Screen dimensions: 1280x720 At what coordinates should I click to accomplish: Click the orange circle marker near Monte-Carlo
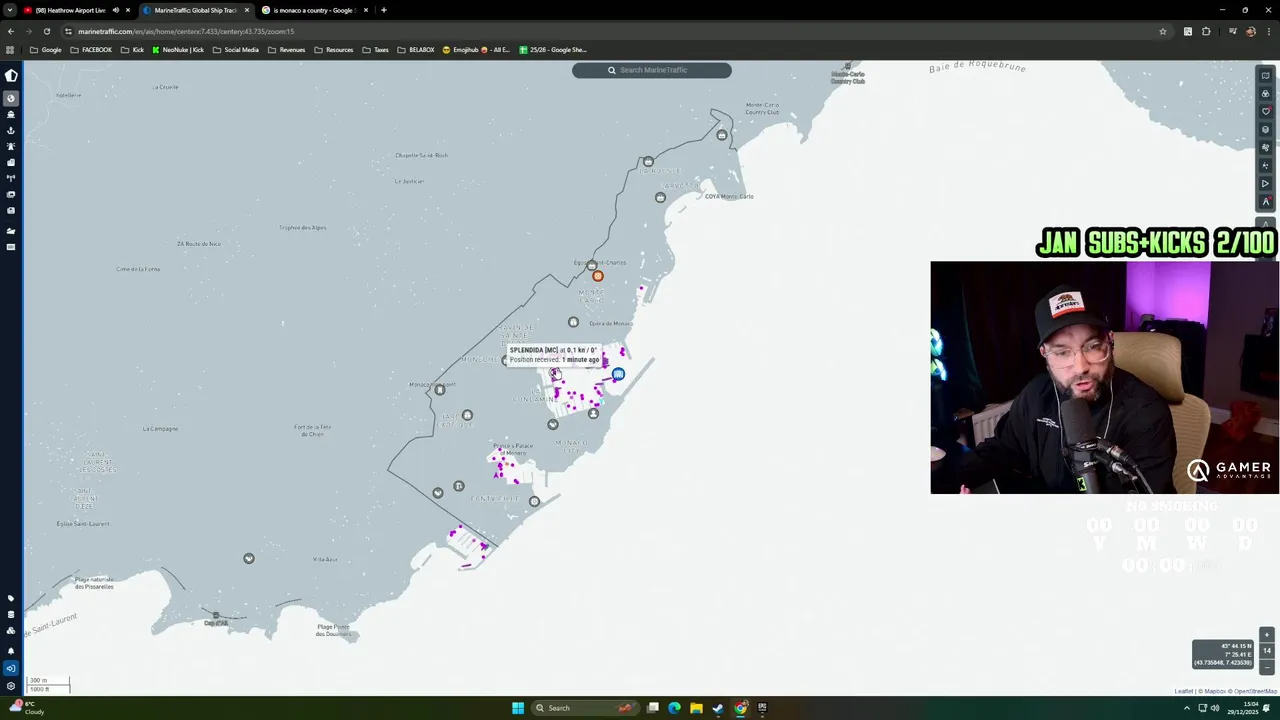coord(598,276)
